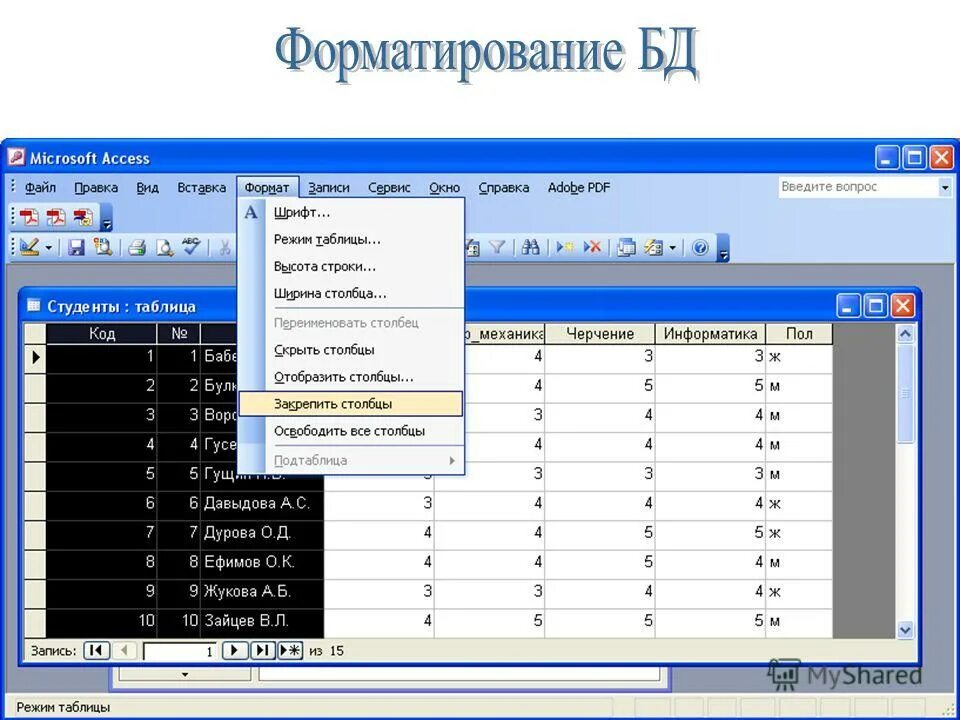
Task: Go to last record navigation button
Action: point(262,650)
